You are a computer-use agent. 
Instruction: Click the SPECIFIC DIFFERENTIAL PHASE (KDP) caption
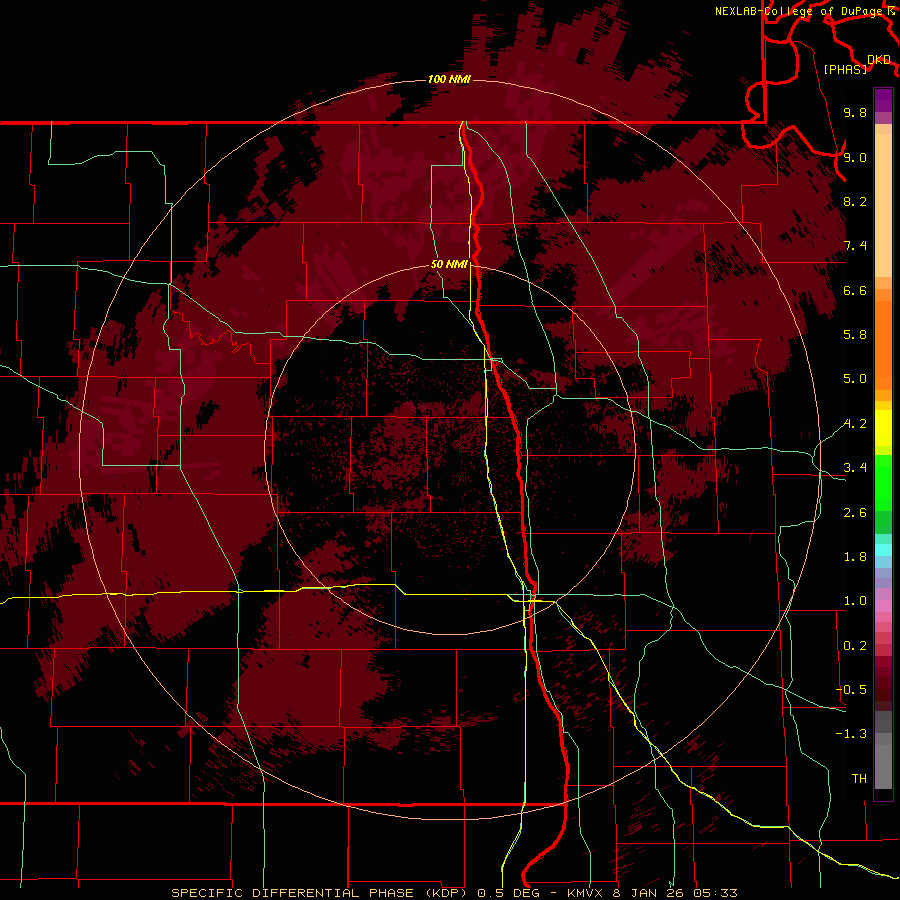tap(319, 893)
